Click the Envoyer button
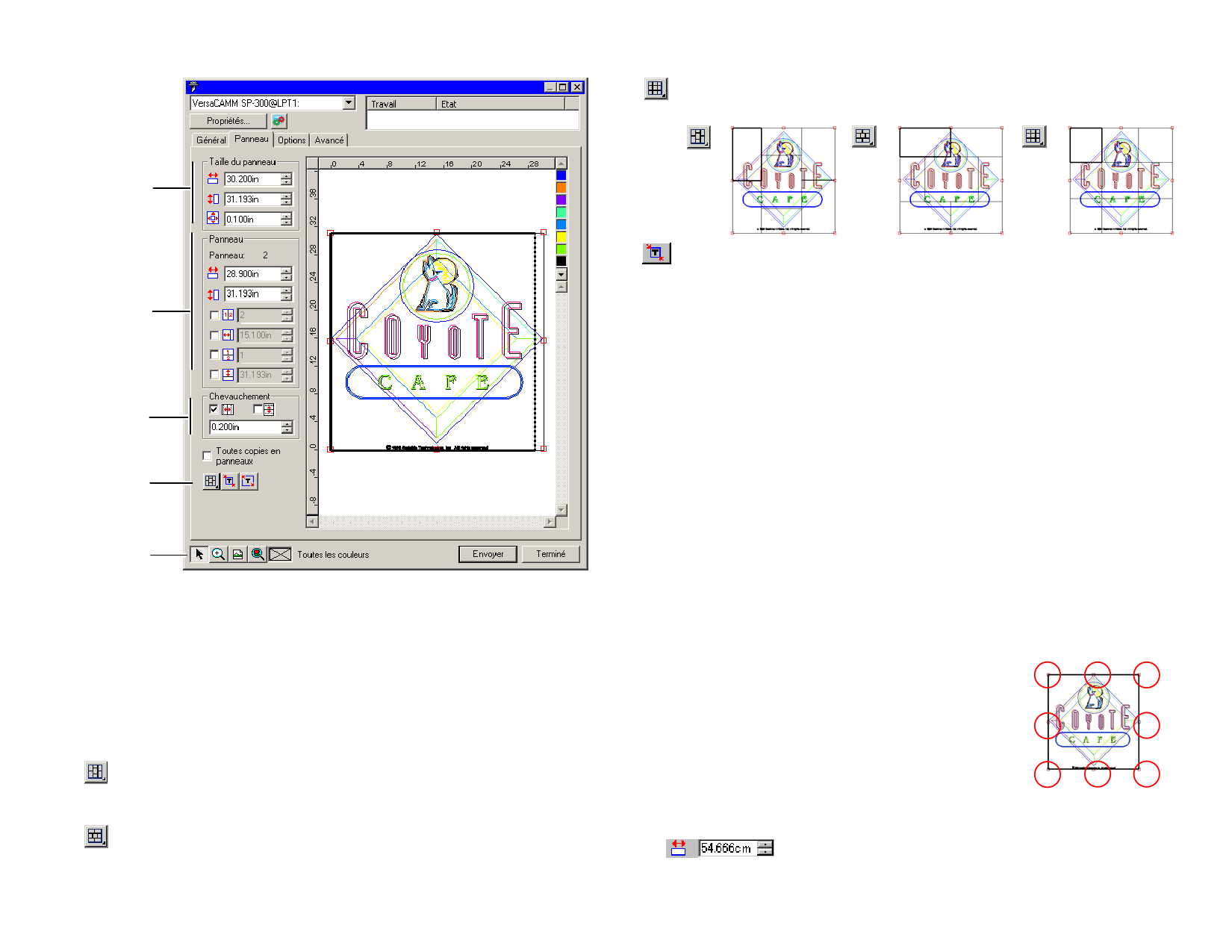Image resolution: width=1232 pixels, height=952 pixels. click(x=488, y=554)
